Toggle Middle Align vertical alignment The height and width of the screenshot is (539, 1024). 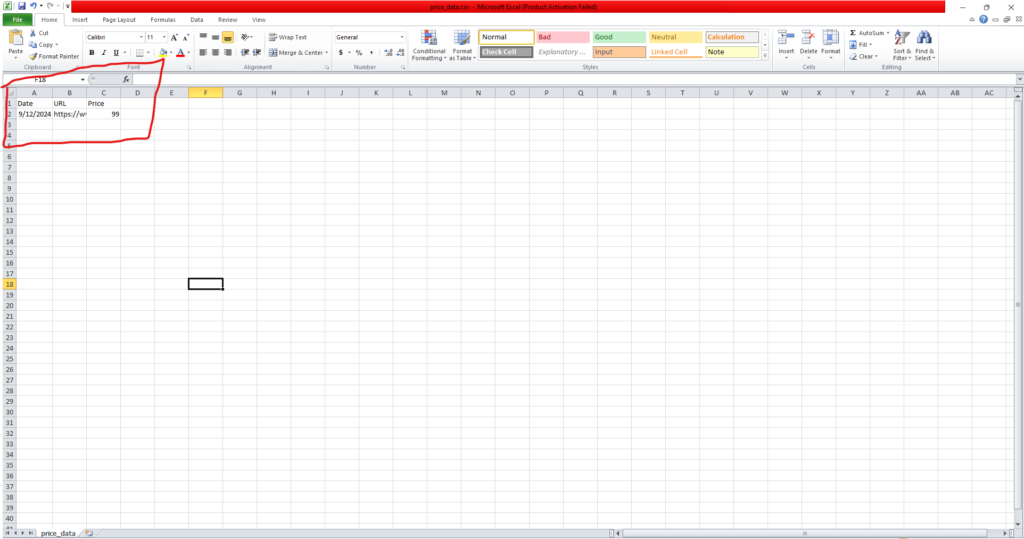(x=216, y=37)
